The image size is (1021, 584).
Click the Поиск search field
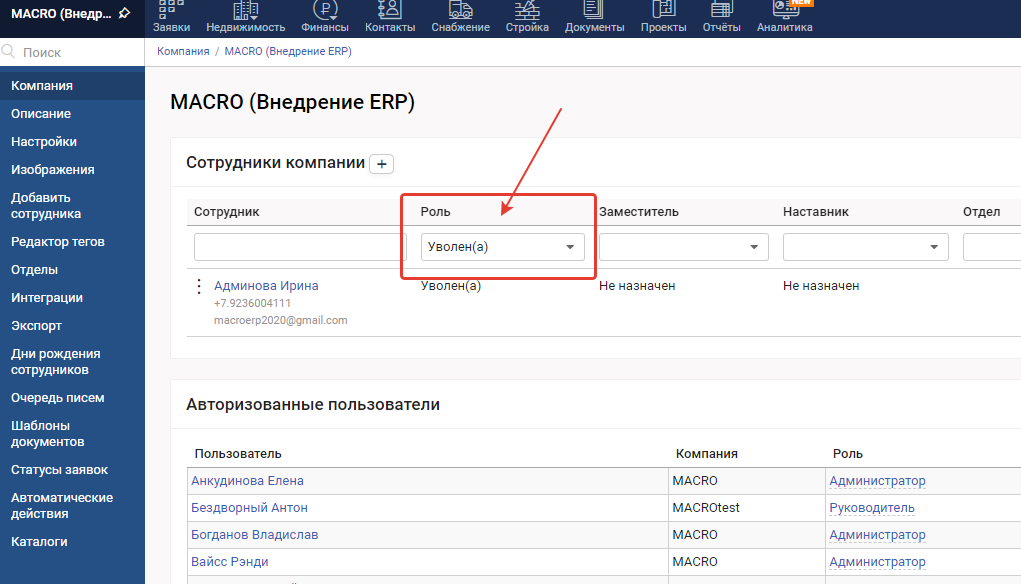point(80,52)
